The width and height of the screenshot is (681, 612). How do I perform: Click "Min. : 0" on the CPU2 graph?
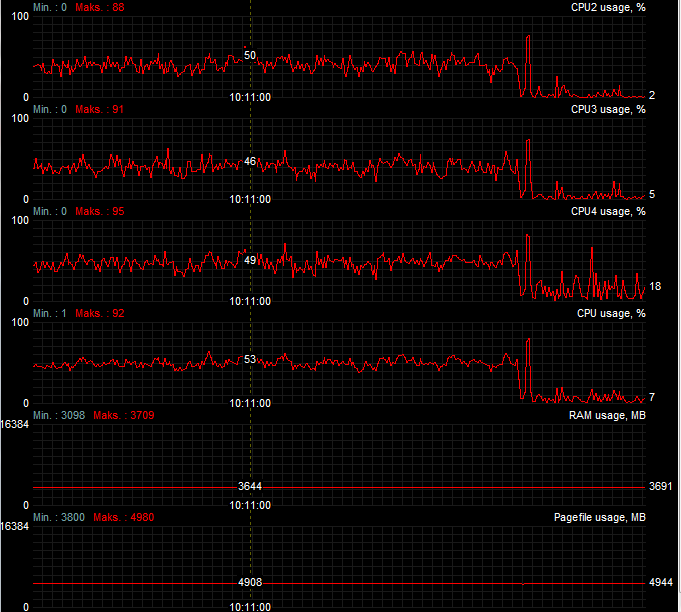(x=50, y=7)
